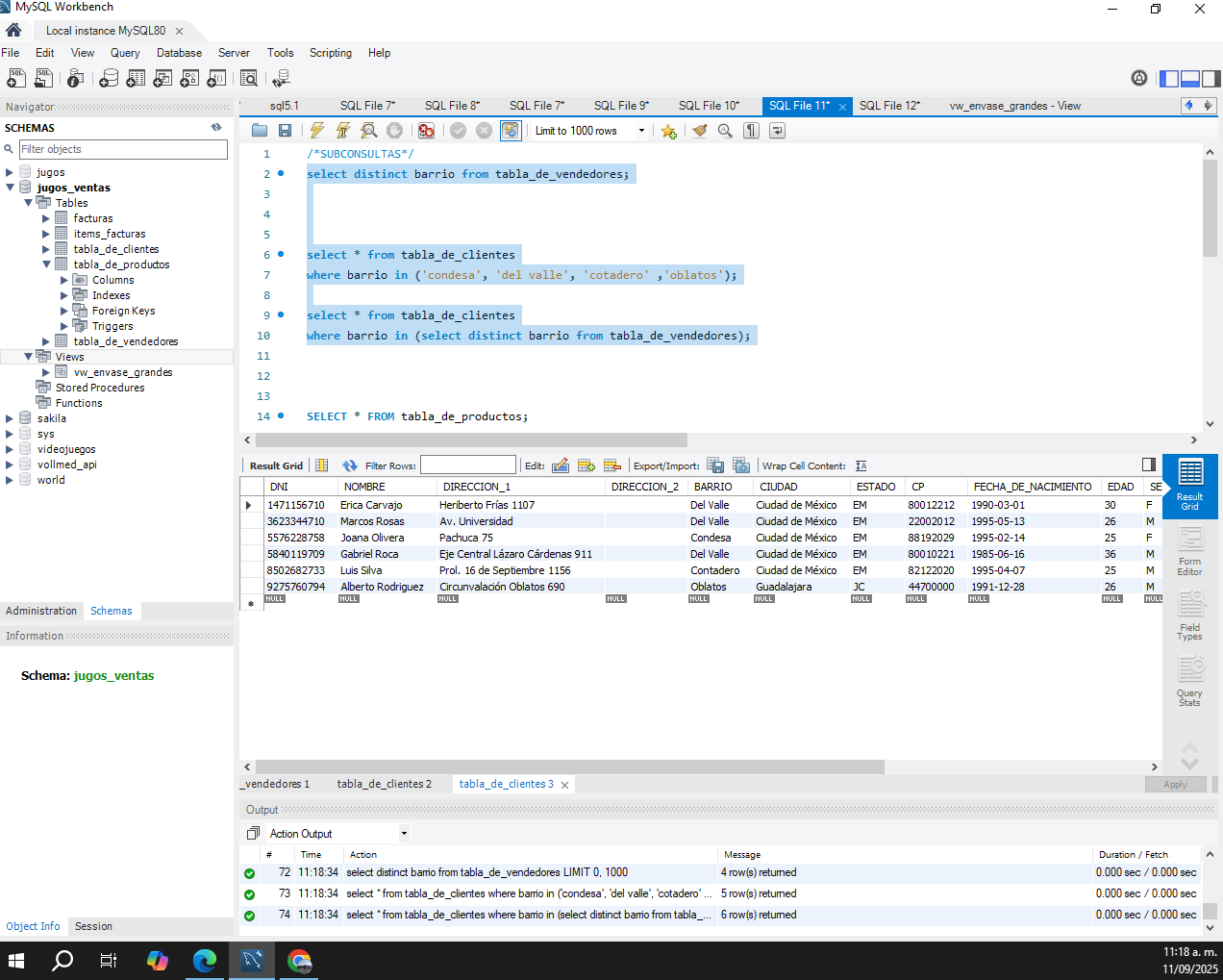1223x980 pixels.
Task: Expand the jugos schema
Action: click(10, 172)
